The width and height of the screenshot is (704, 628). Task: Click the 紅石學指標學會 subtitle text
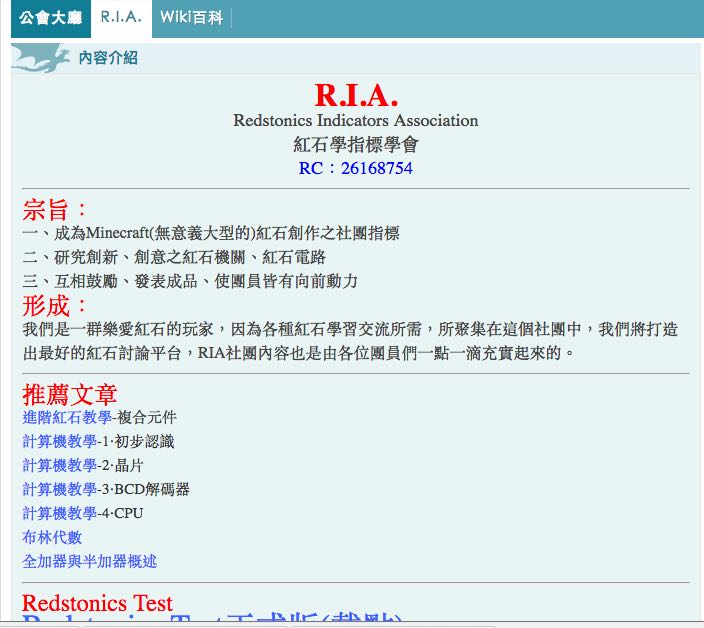[x=355, y=145]
